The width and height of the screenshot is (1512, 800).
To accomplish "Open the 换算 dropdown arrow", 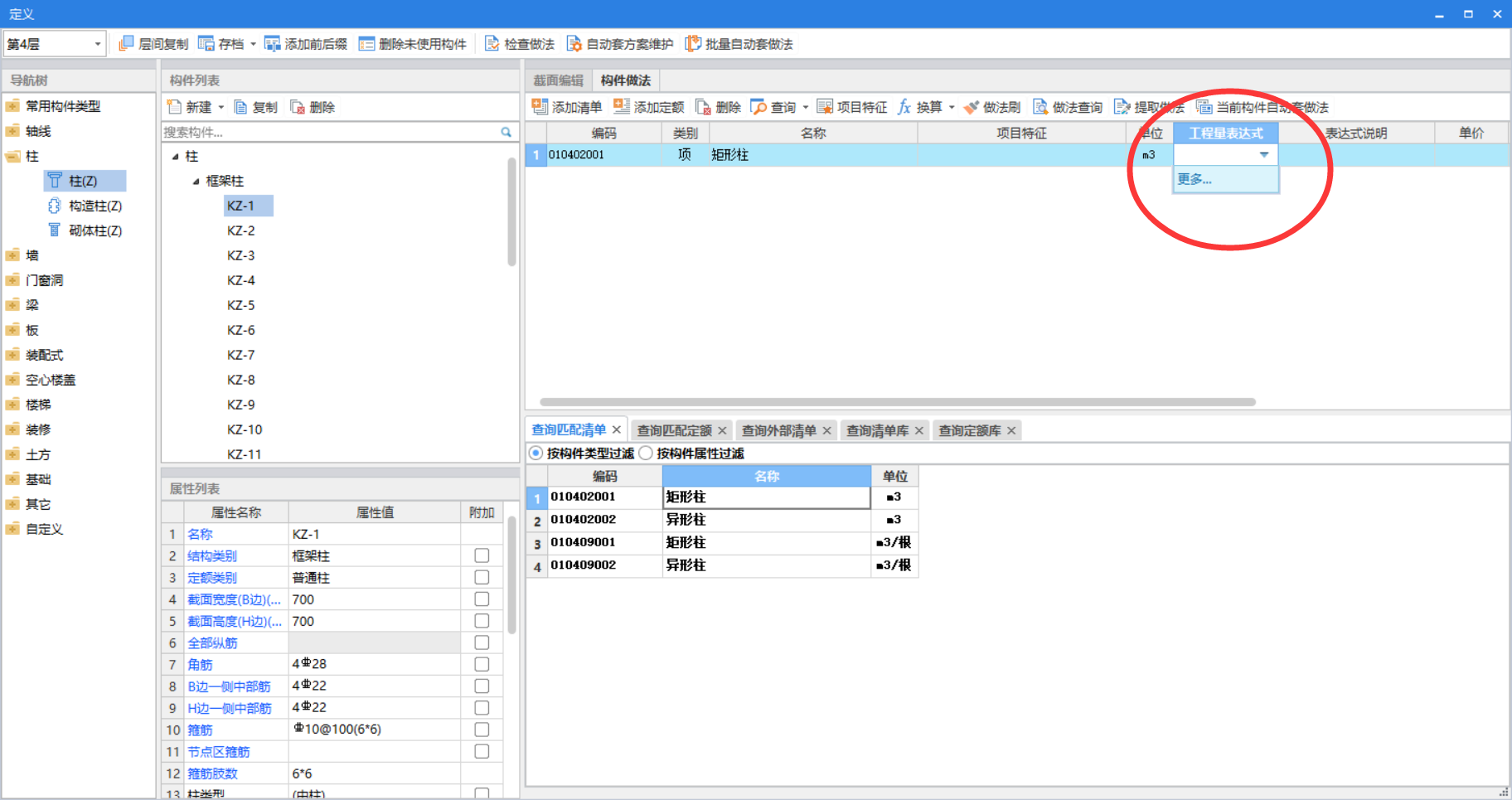I will point(952,107).
